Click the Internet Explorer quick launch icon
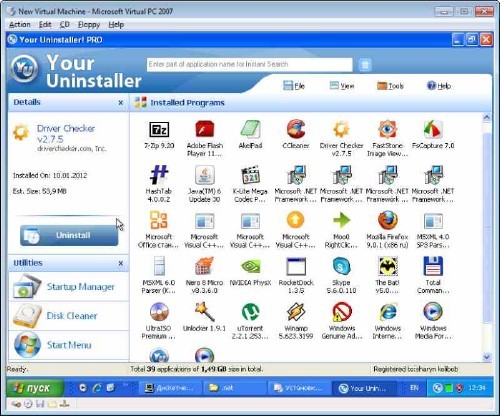The image size is (500, 416). (x=97, y=388)
